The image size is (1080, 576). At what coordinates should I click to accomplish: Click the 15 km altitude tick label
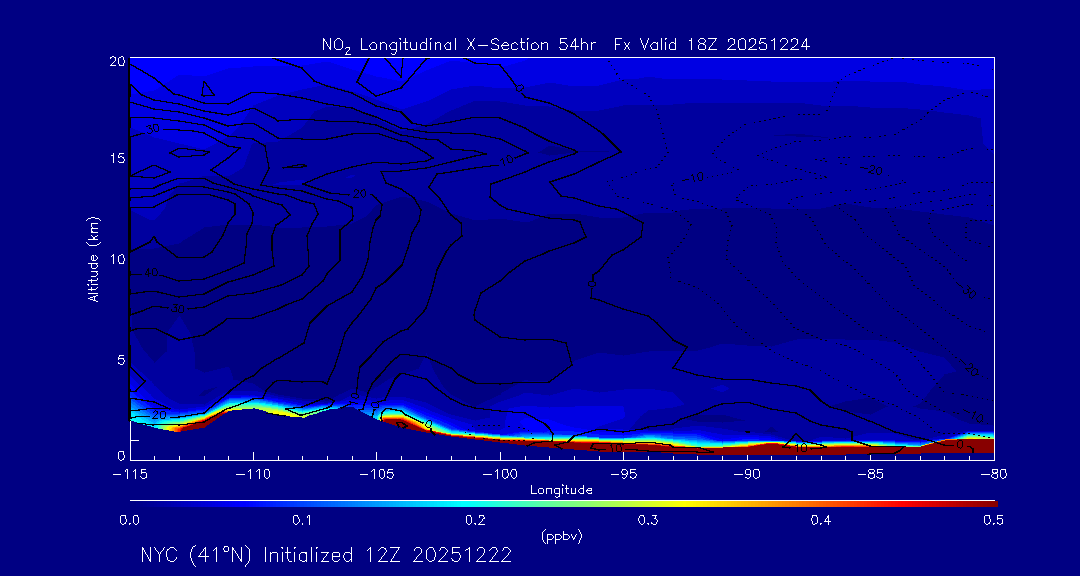pyautogui.click(x=117, y=159)
